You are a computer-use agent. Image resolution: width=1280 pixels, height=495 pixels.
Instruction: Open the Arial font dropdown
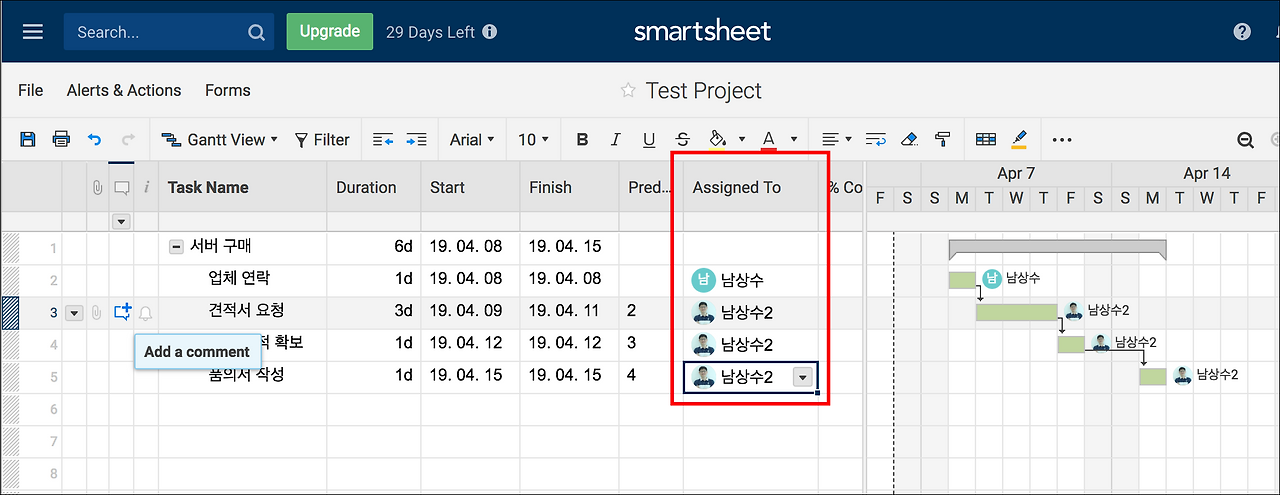[x=472, y=140]
